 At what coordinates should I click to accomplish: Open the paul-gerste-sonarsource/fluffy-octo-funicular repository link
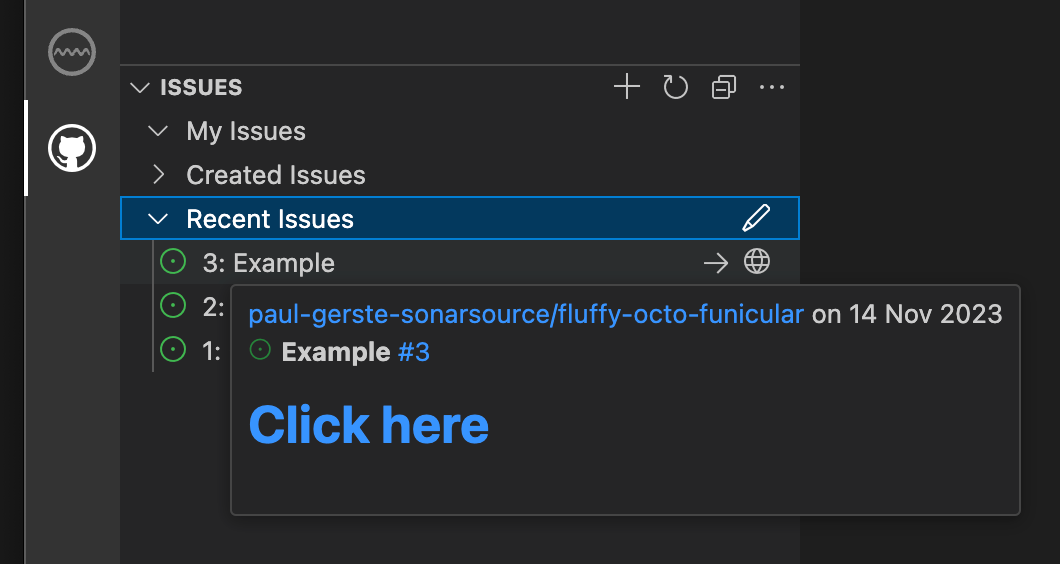pyautogui.click(x=526, y=314)
